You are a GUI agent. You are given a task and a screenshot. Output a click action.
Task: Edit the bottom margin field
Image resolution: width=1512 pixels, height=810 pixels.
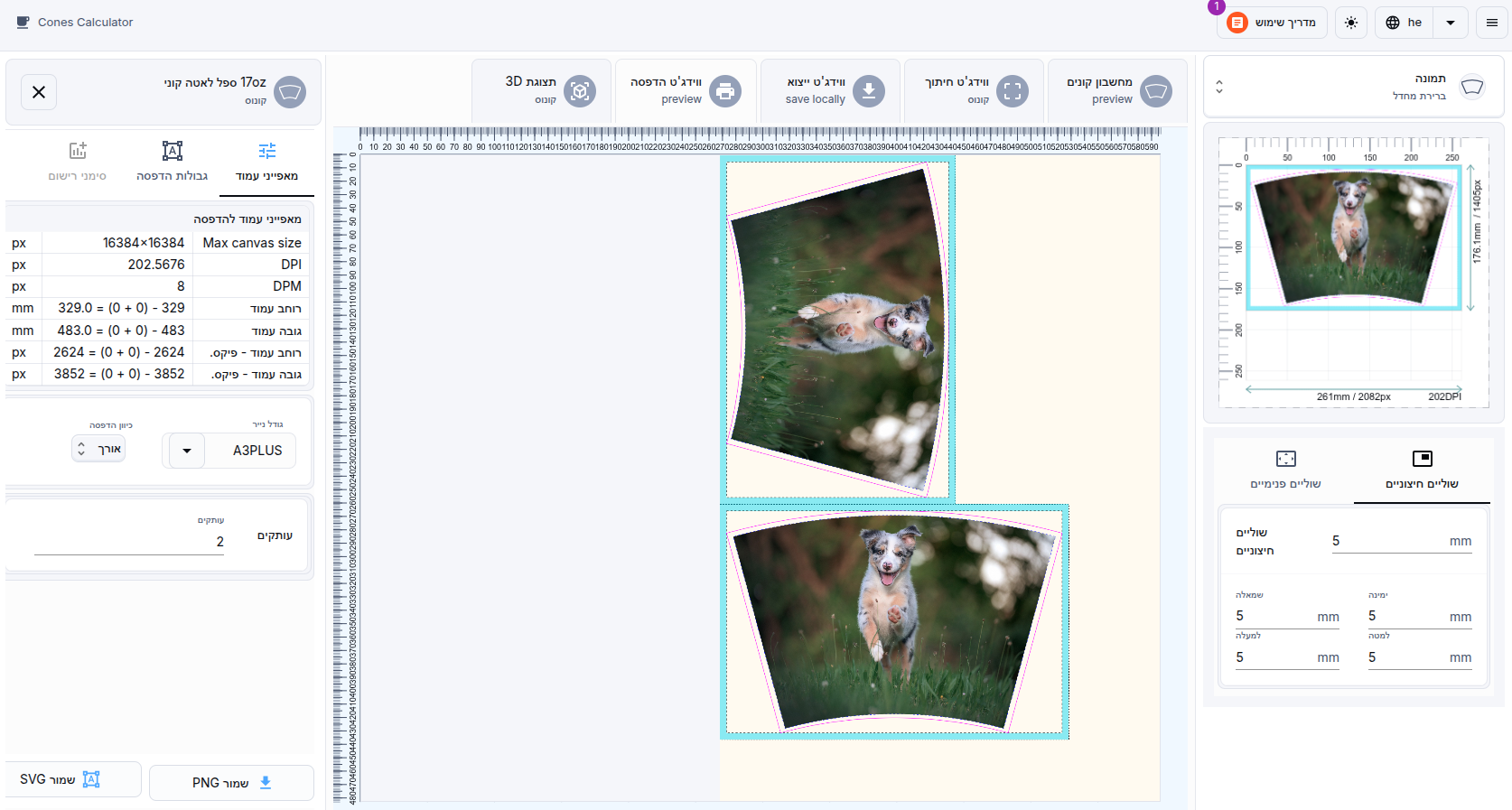point(1420,657)
